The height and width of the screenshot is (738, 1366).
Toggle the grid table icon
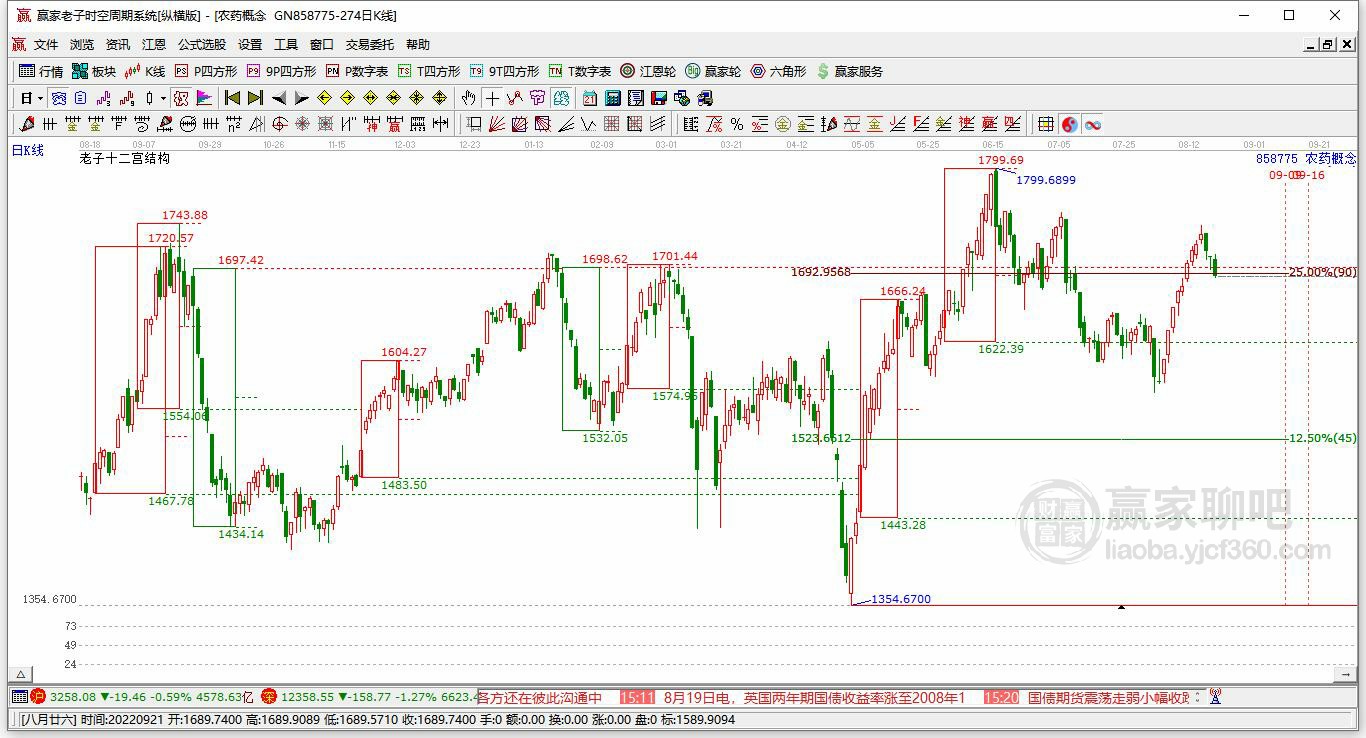click(1046, 124)
